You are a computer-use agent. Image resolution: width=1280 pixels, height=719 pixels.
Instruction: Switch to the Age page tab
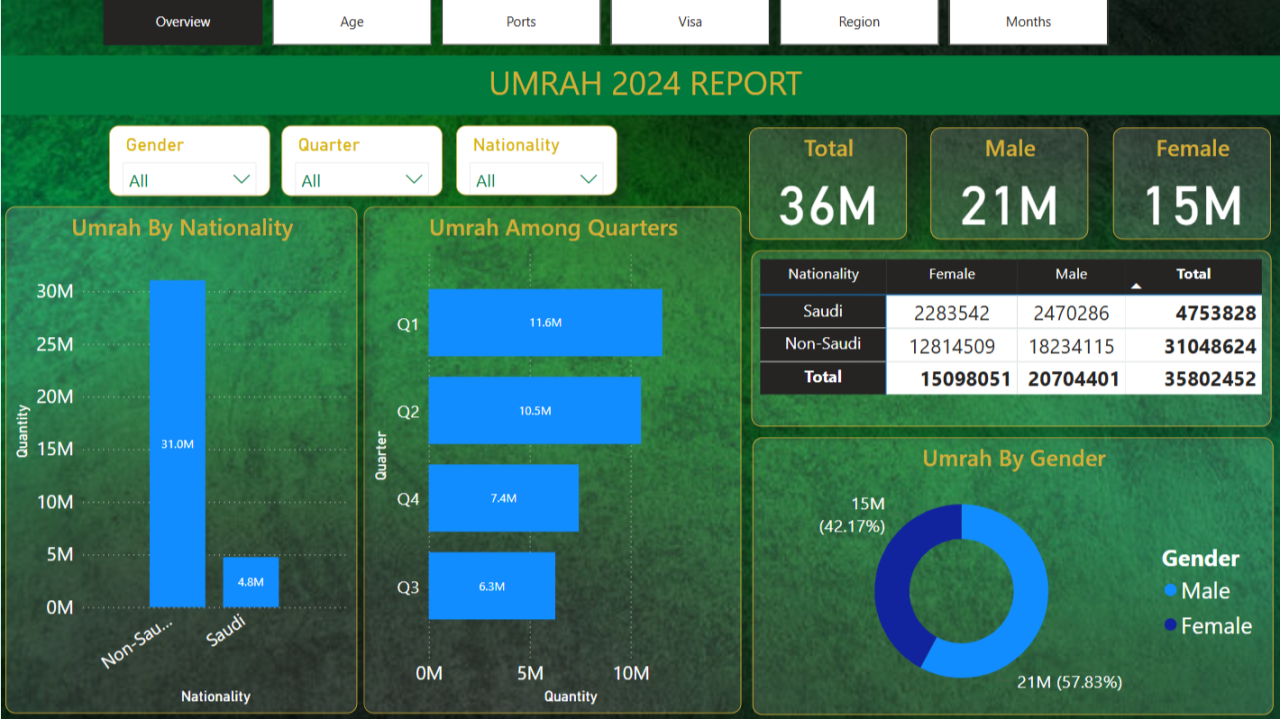351,22
